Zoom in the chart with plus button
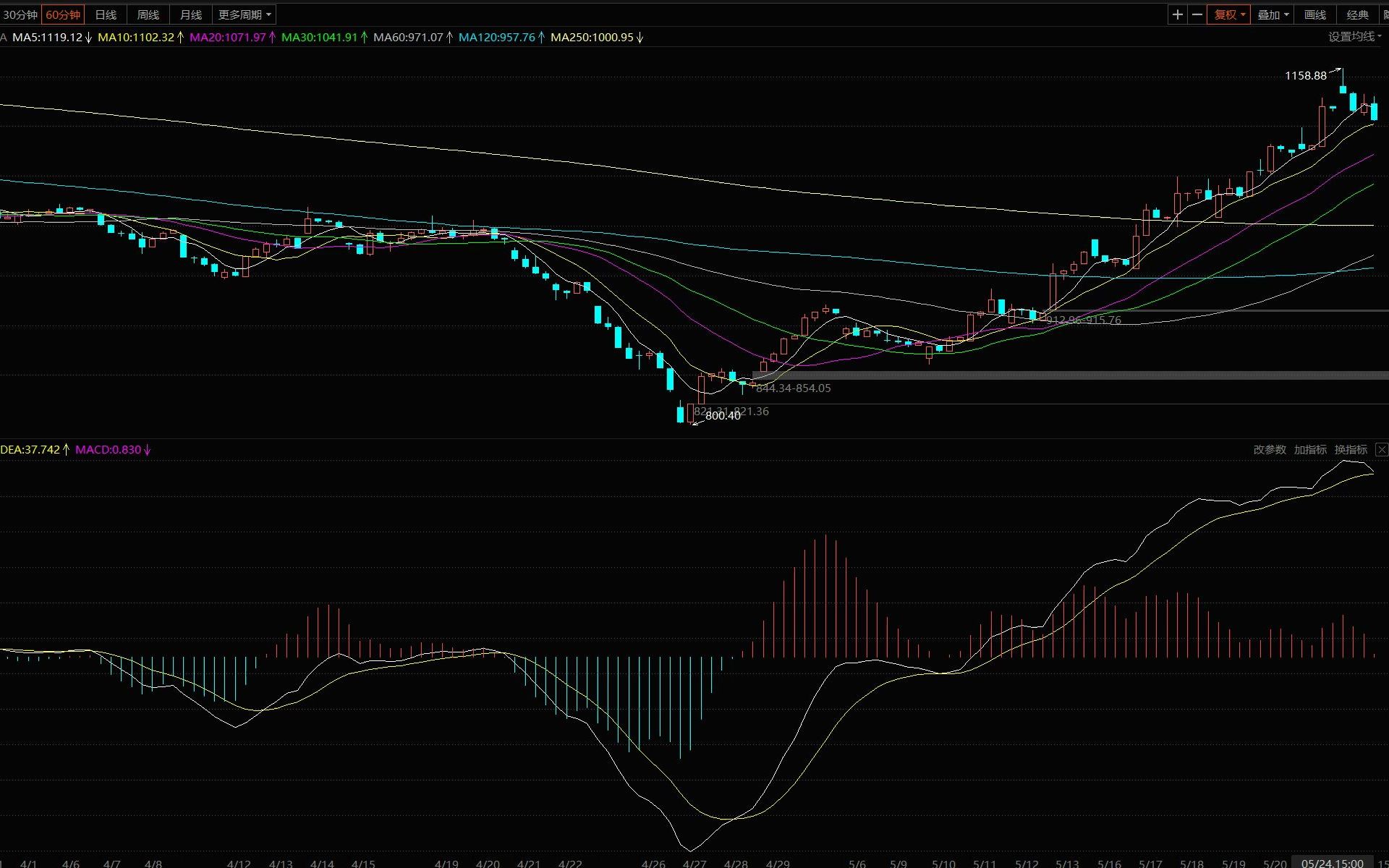Viewport: 1389px width, 868px height. (x=1178, y=14)
